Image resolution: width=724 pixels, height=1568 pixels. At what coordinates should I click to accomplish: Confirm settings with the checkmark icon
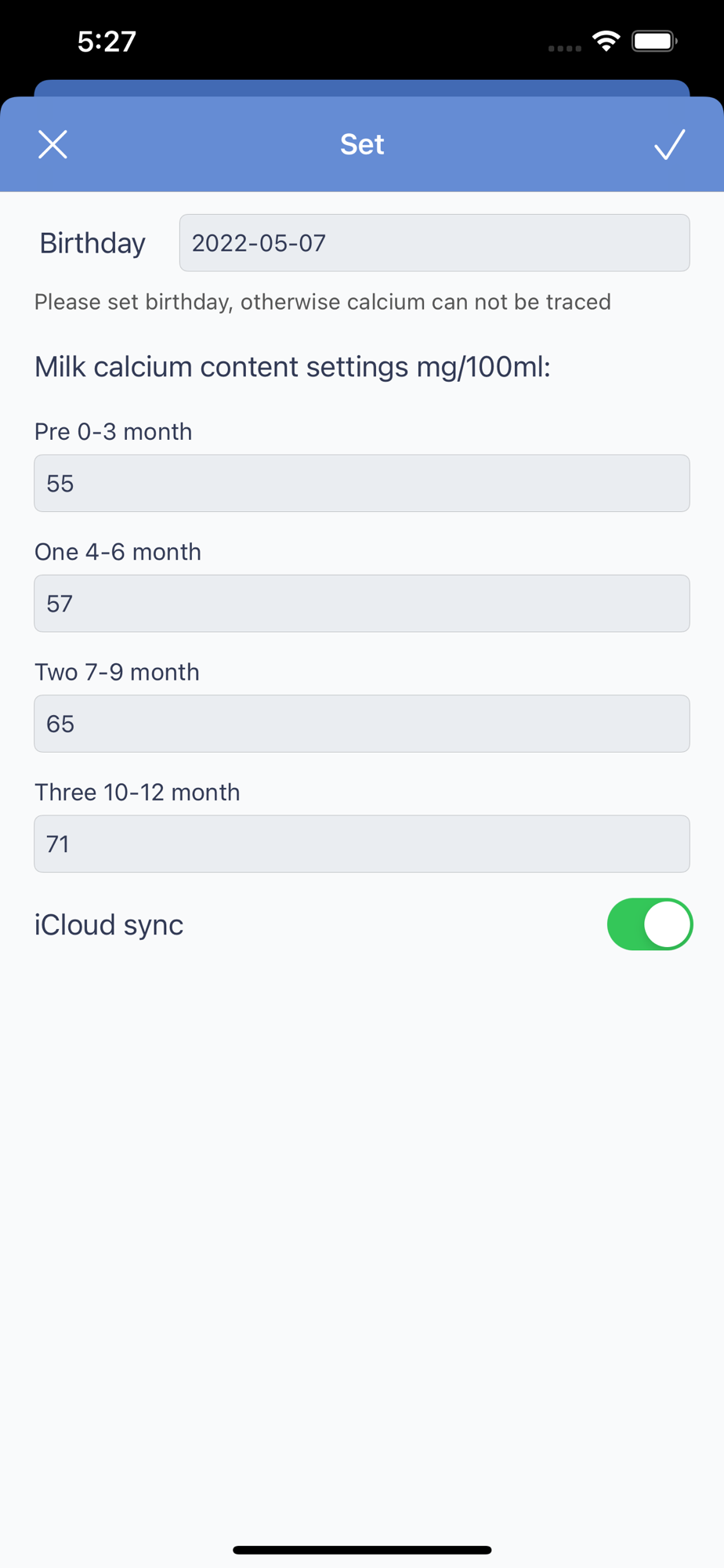[670, 144]
